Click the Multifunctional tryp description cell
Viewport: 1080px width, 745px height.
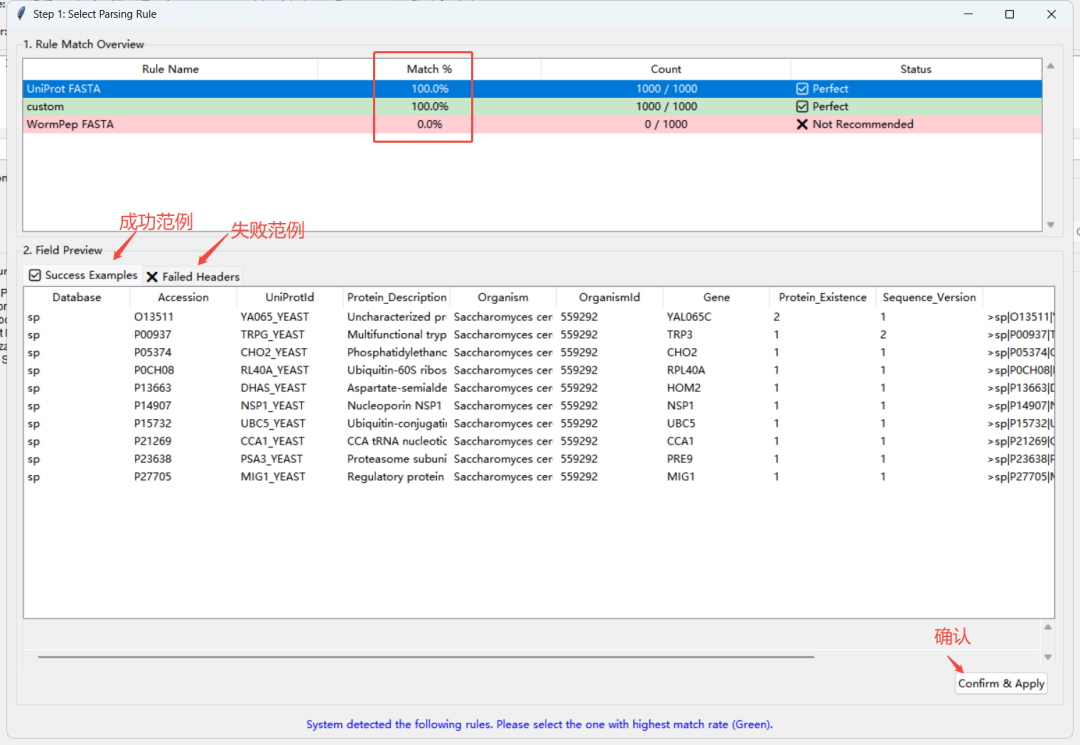pos(397,335)
